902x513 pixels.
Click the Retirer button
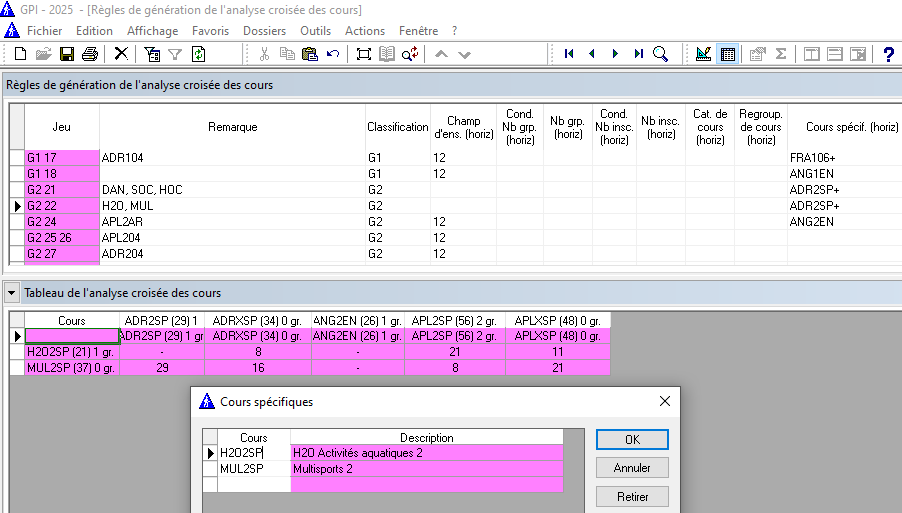pos(631,496)
